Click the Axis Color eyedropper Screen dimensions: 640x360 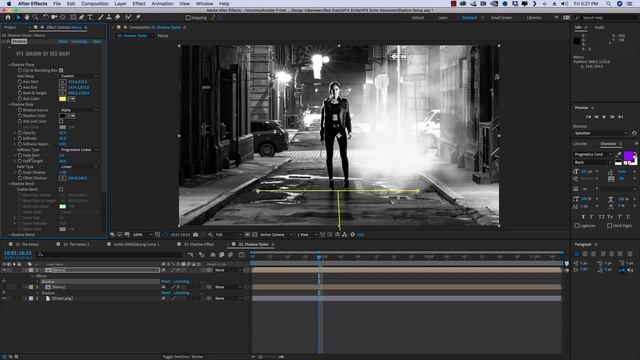71,99
